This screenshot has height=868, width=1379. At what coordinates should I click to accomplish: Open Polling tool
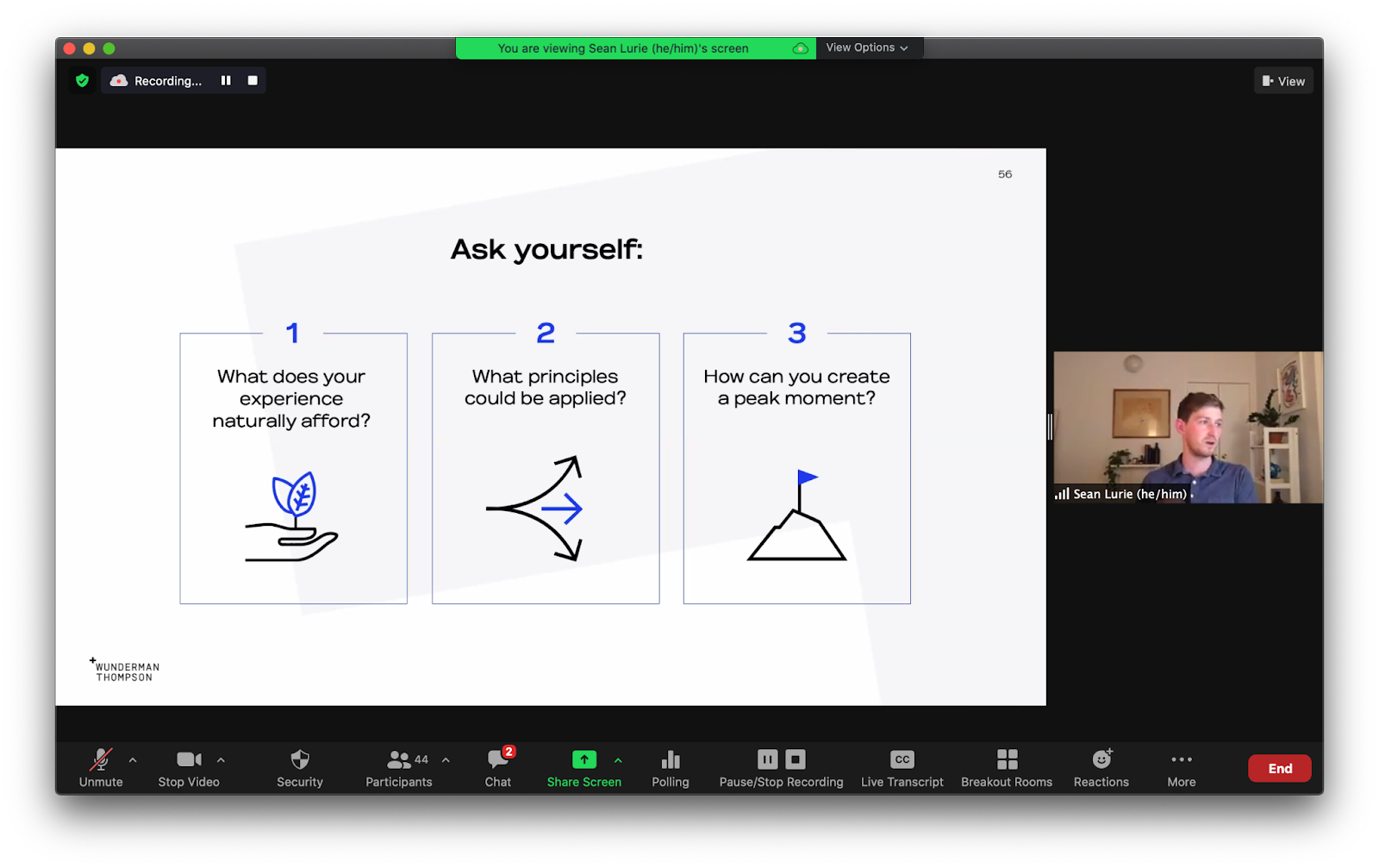pyautogui.click(x=671, y=767)
